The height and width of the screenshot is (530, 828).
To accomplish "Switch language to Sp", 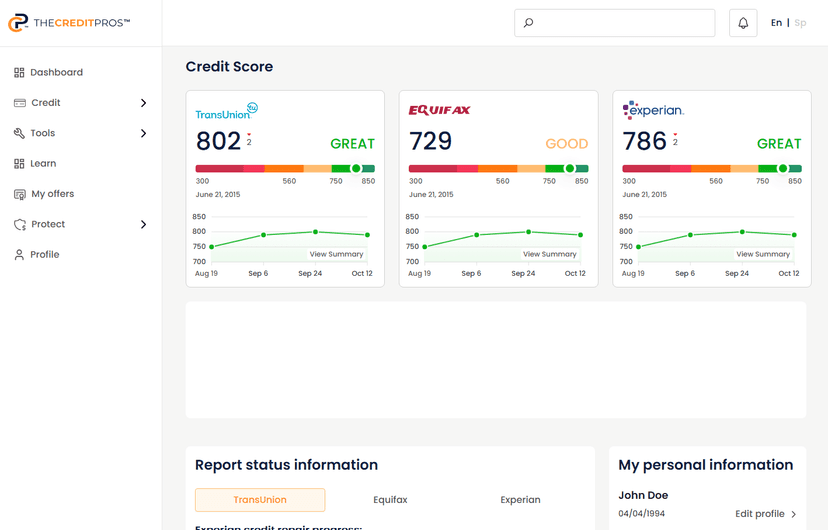I will tap(800, 23).
